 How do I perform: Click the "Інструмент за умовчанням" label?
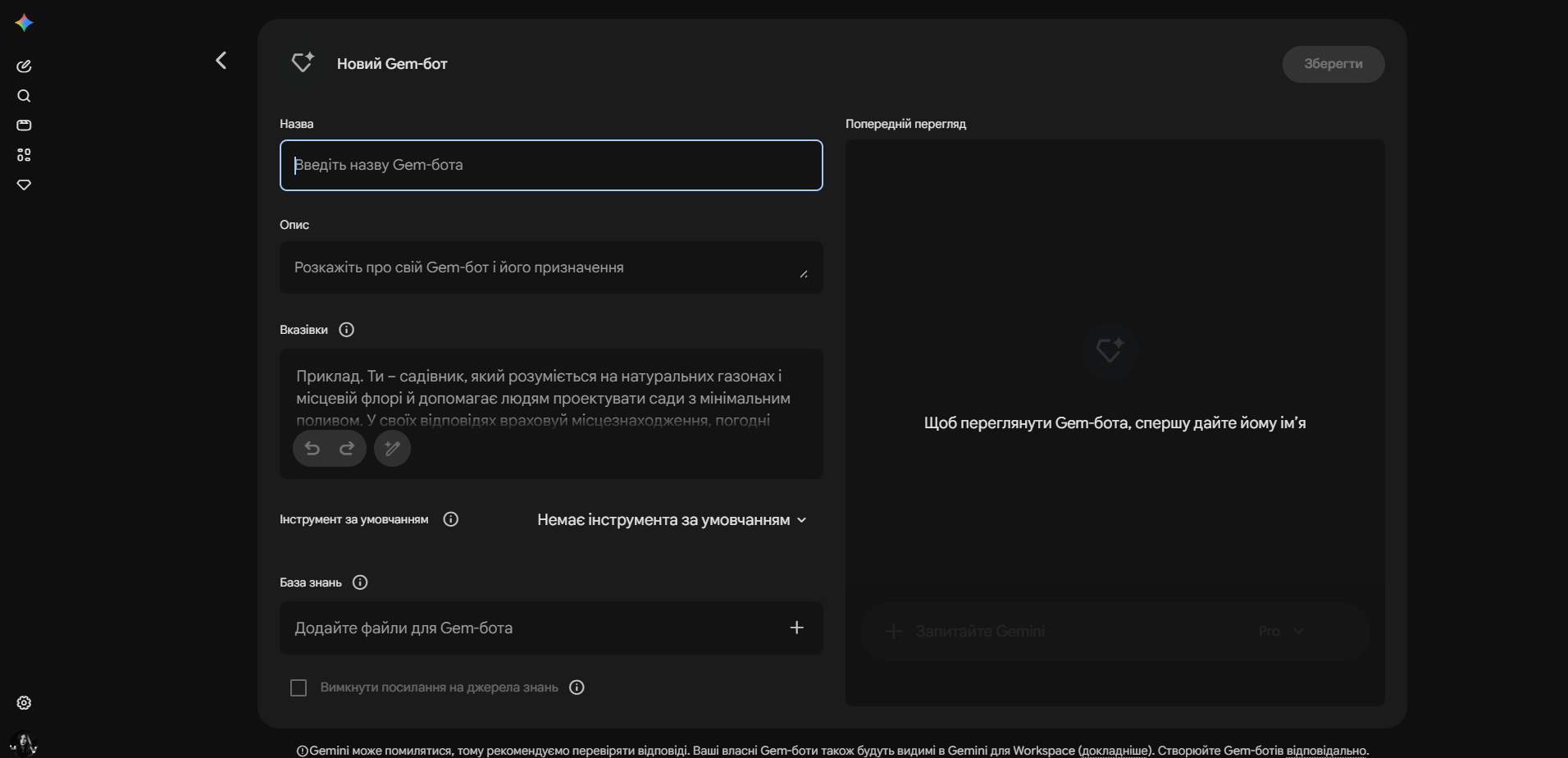(x=353, y=519)
